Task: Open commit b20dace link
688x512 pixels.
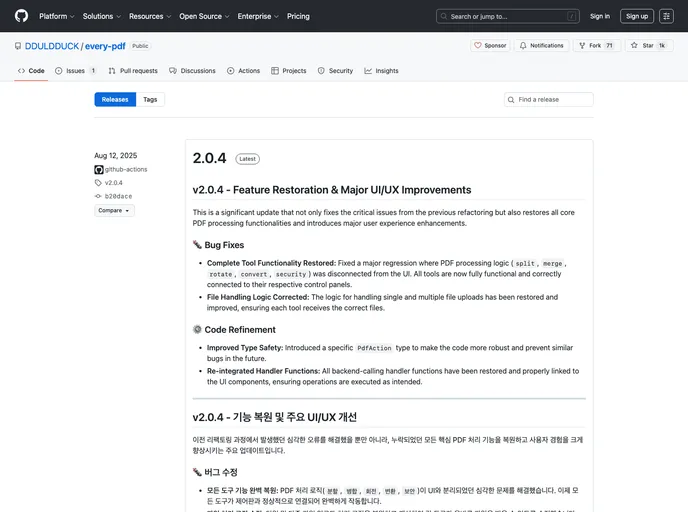Action: point(118,197)
